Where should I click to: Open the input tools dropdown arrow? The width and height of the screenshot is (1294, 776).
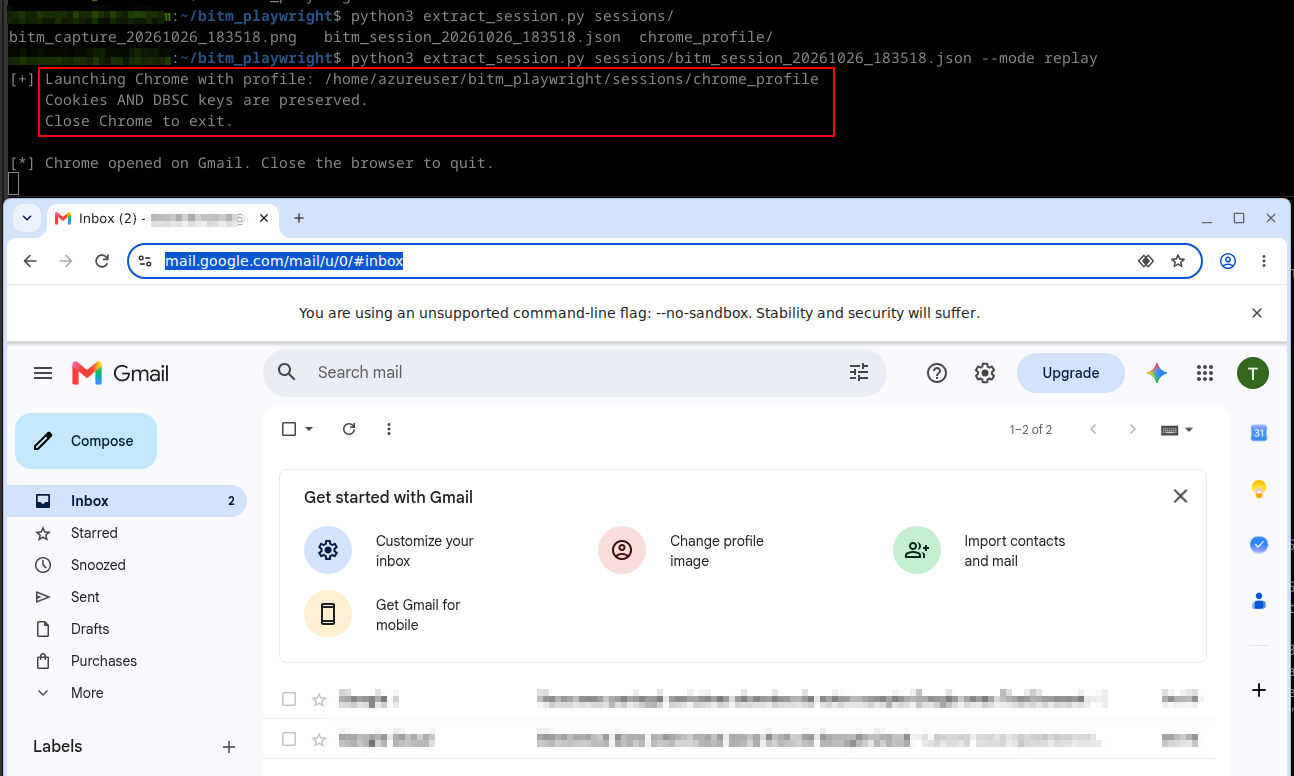(1189, 430)
